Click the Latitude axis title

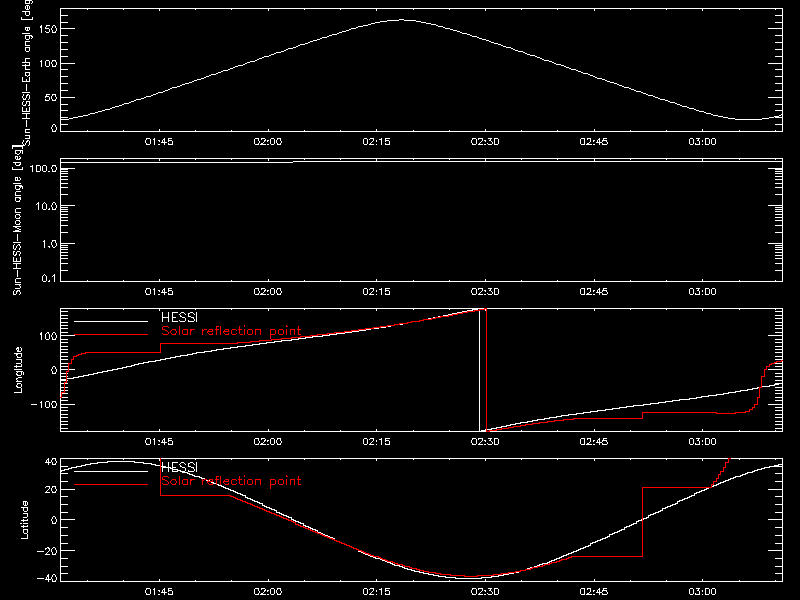[x=24, y=520]
